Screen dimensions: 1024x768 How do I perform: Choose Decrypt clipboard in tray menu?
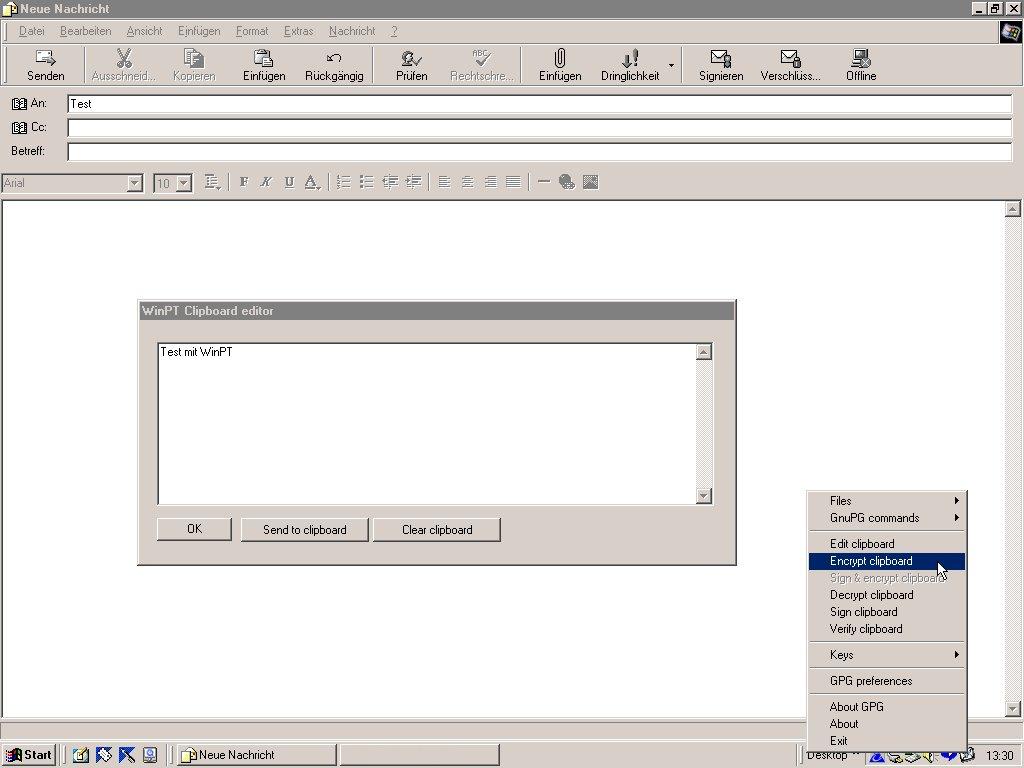coord(887,595)
